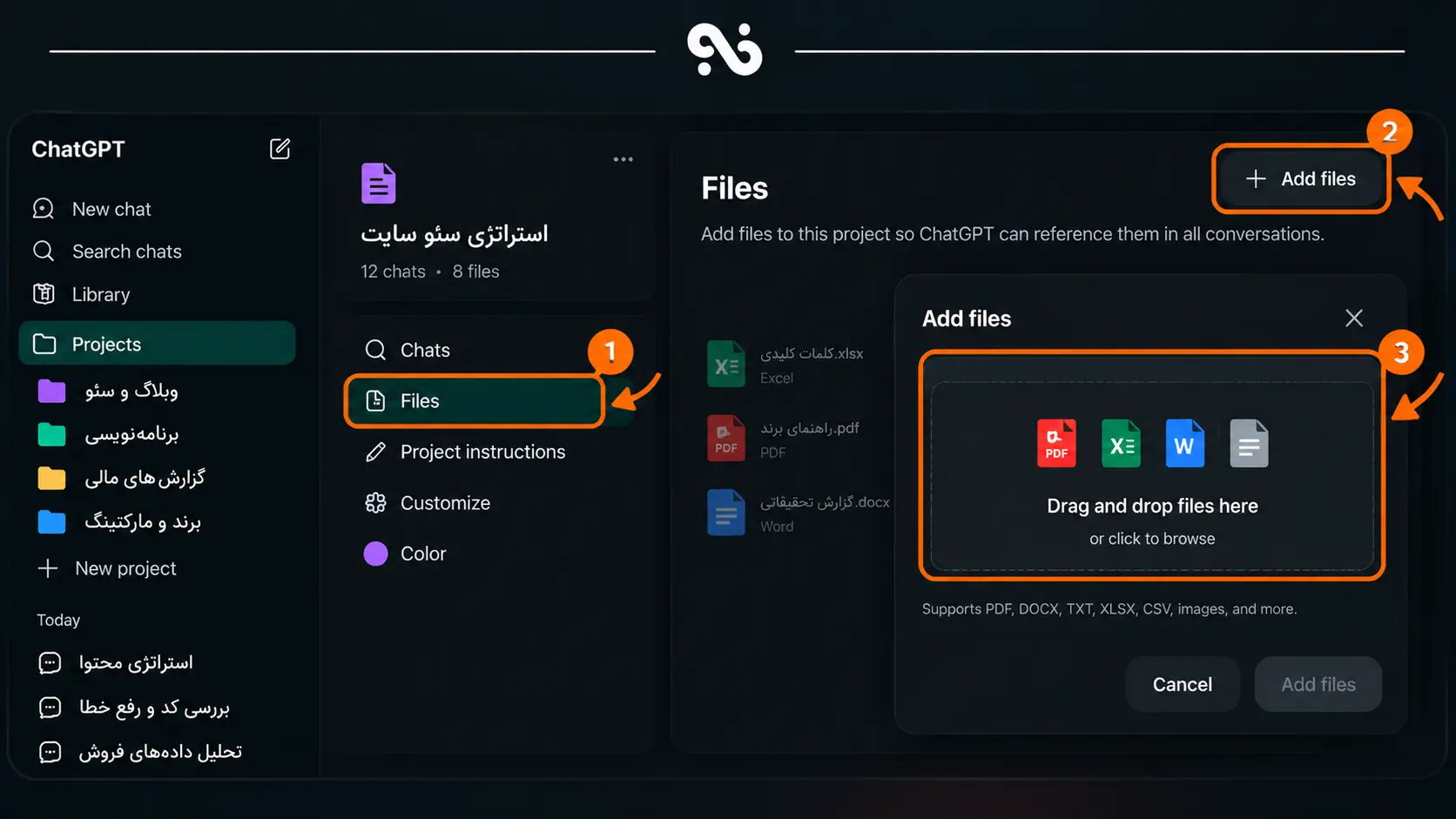The height and width of the screenshot is (819, 1456).
Task: Open the گزارش تحقیقاتی.docx Word file
Action: 799,513
